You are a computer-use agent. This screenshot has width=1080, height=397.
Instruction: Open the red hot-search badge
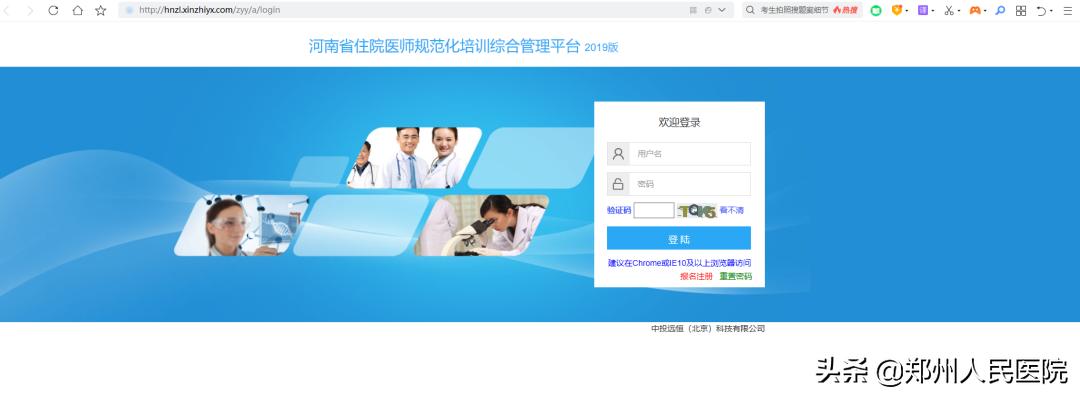click(x=846, y=10)
